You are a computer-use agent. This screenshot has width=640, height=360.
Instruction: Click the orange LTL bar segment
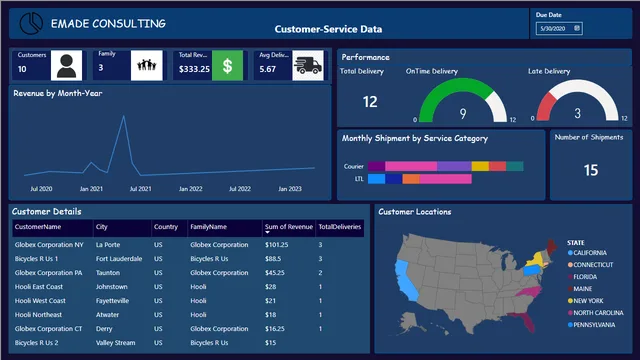pyautogui.click(x=411, y=179)
